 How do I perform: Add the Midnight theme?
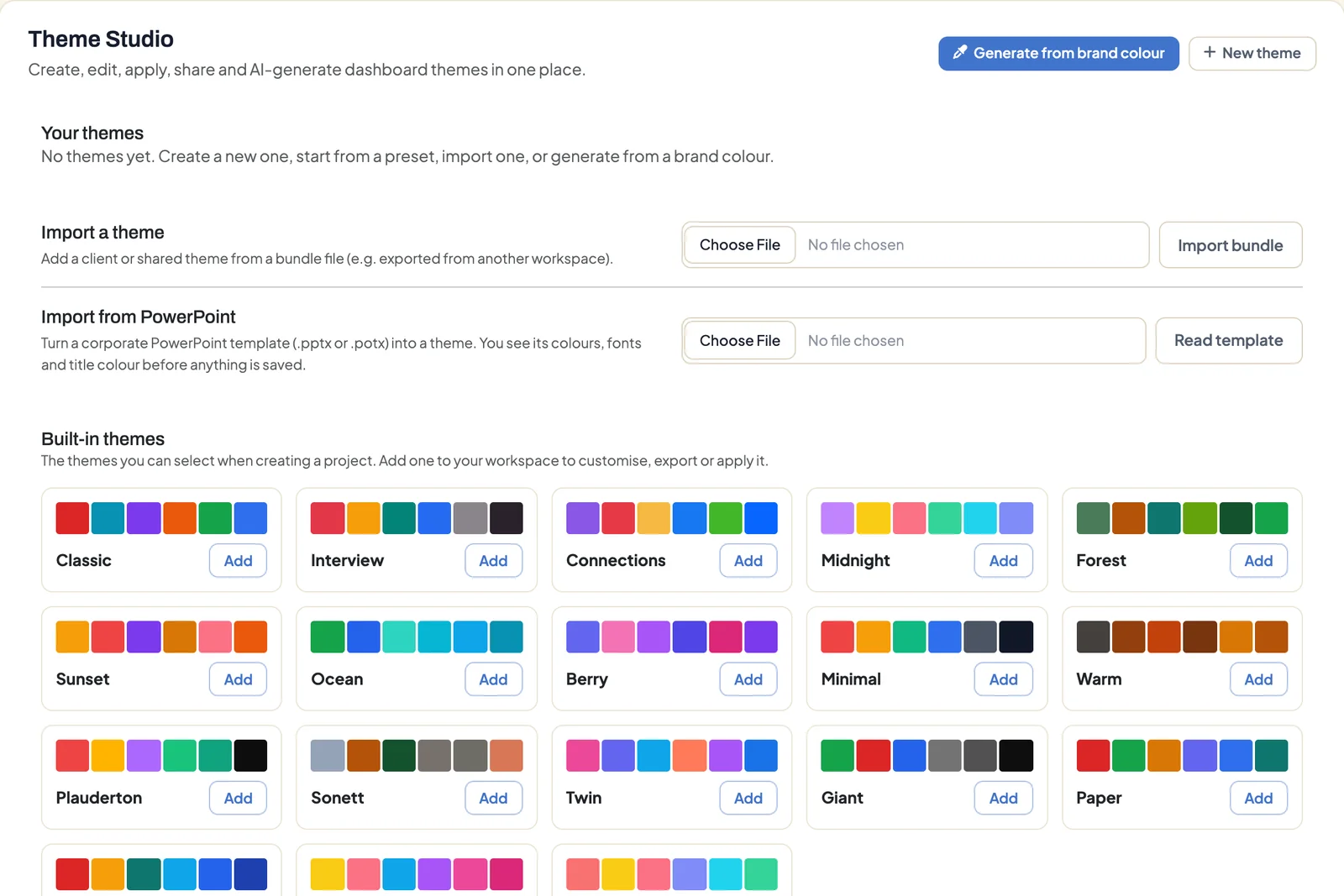1003,560
